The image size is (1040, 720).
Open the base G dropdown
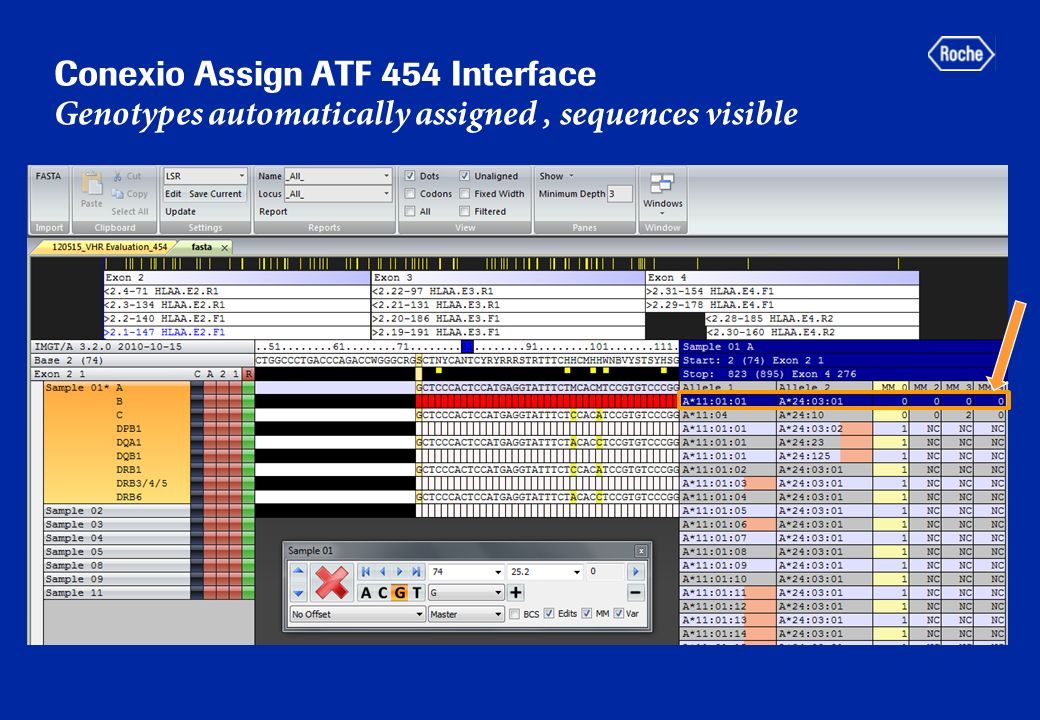point(498,593)
